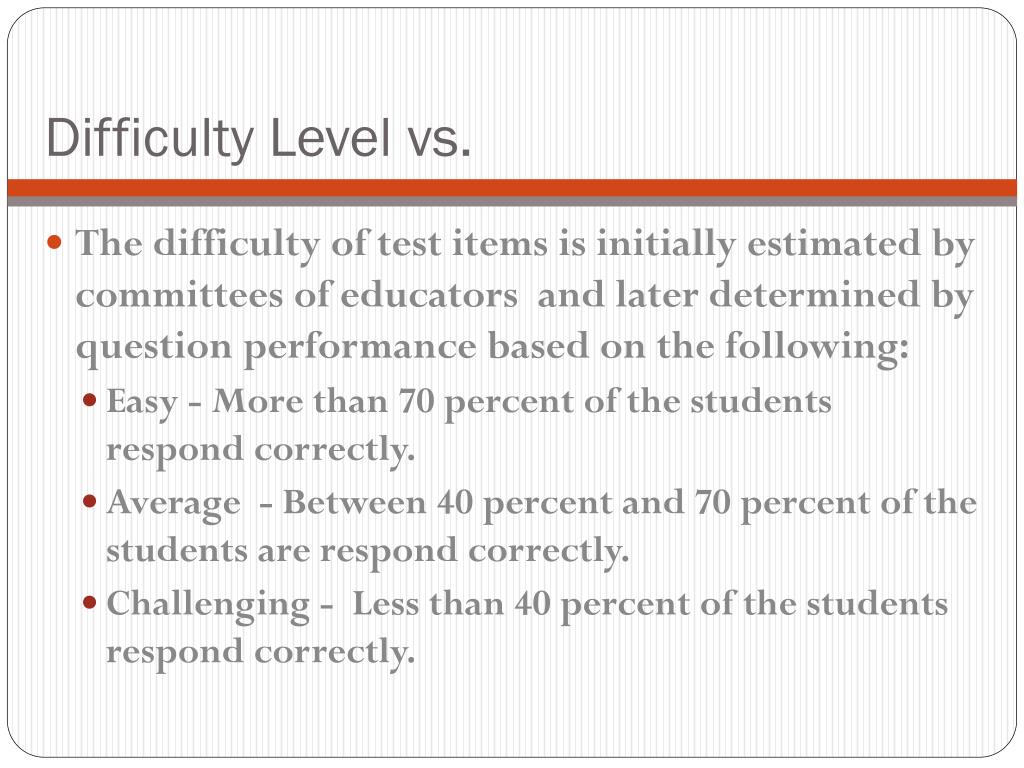
Task: Click "Less than 40 percent of the students"
Action: pos(650,603)
